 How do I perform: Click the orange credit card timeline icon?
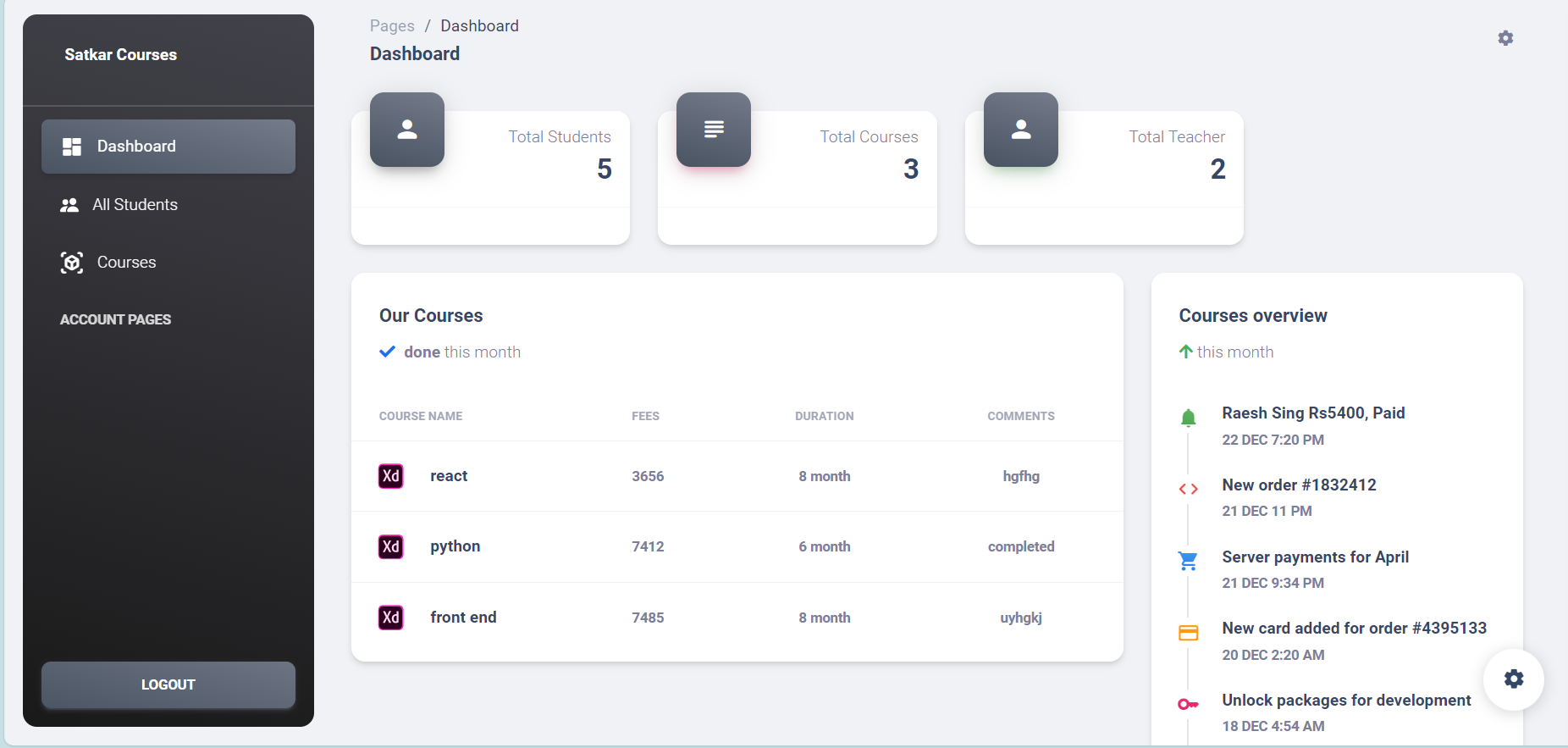coord(1189,633)
